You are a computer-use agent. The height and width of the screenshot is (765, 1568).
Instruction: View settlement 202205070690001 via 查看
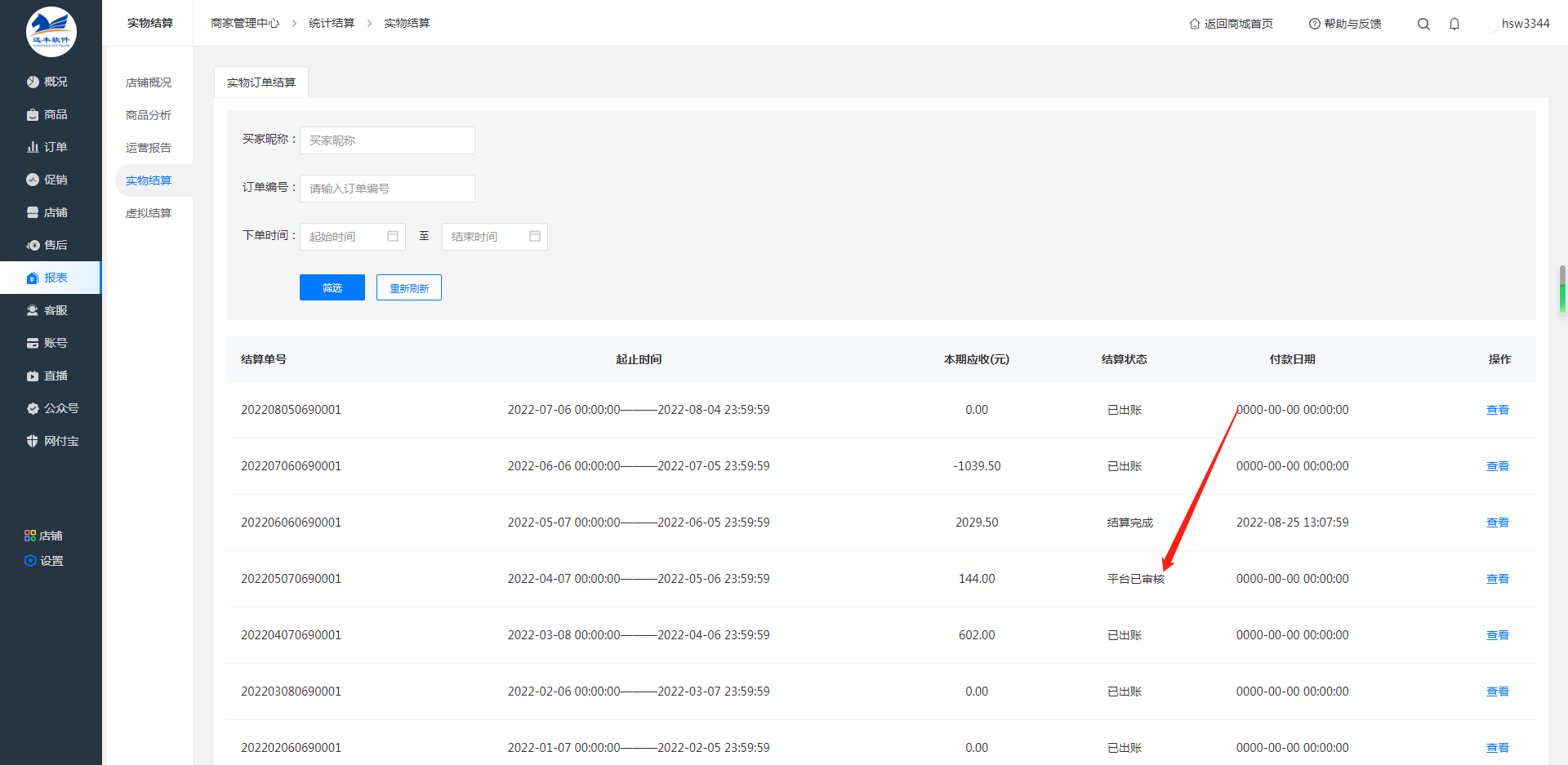pyautogui.click(x=1498, y=579)
